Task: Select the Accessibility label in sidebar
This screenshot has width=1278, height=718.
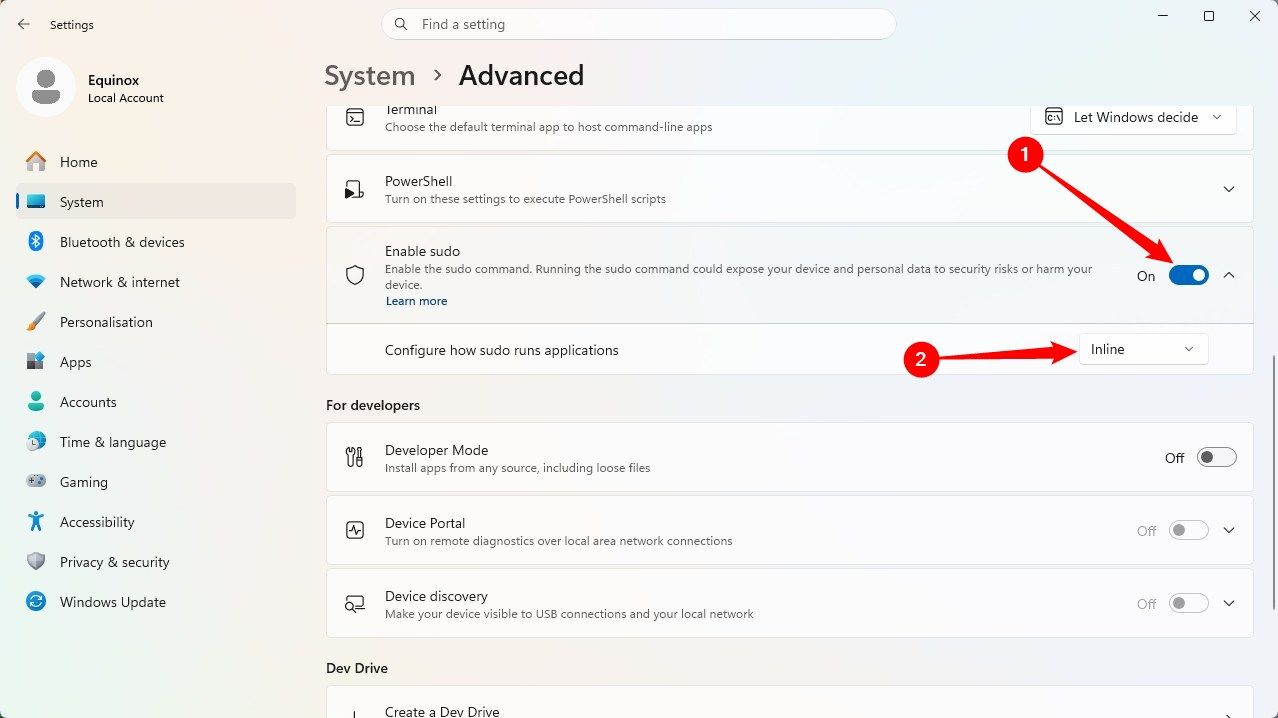Action: 97,522
